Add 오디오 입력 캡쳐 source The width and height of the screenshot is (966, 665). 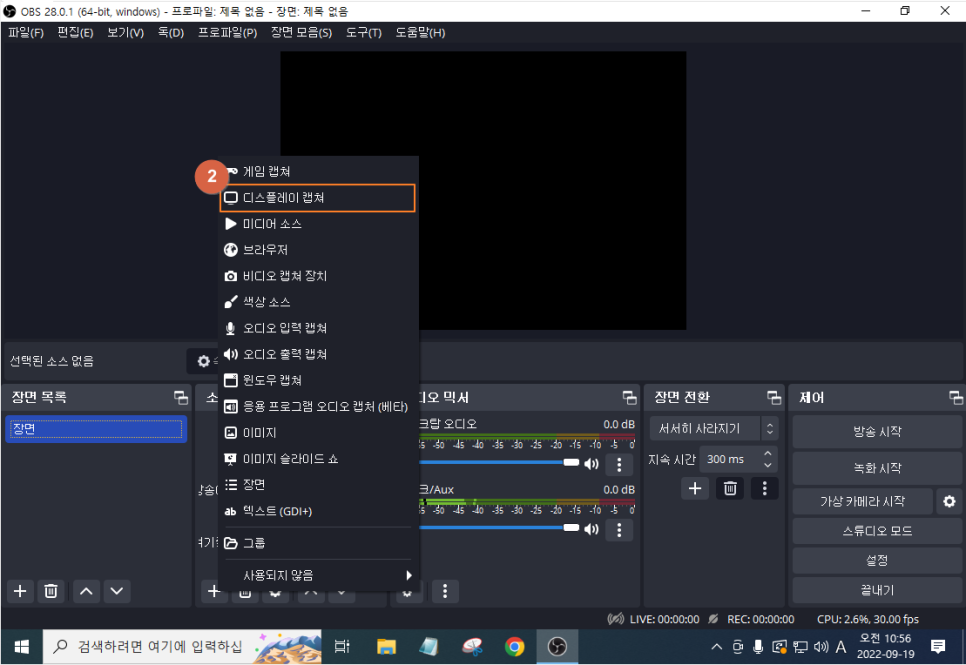[318, 328]
